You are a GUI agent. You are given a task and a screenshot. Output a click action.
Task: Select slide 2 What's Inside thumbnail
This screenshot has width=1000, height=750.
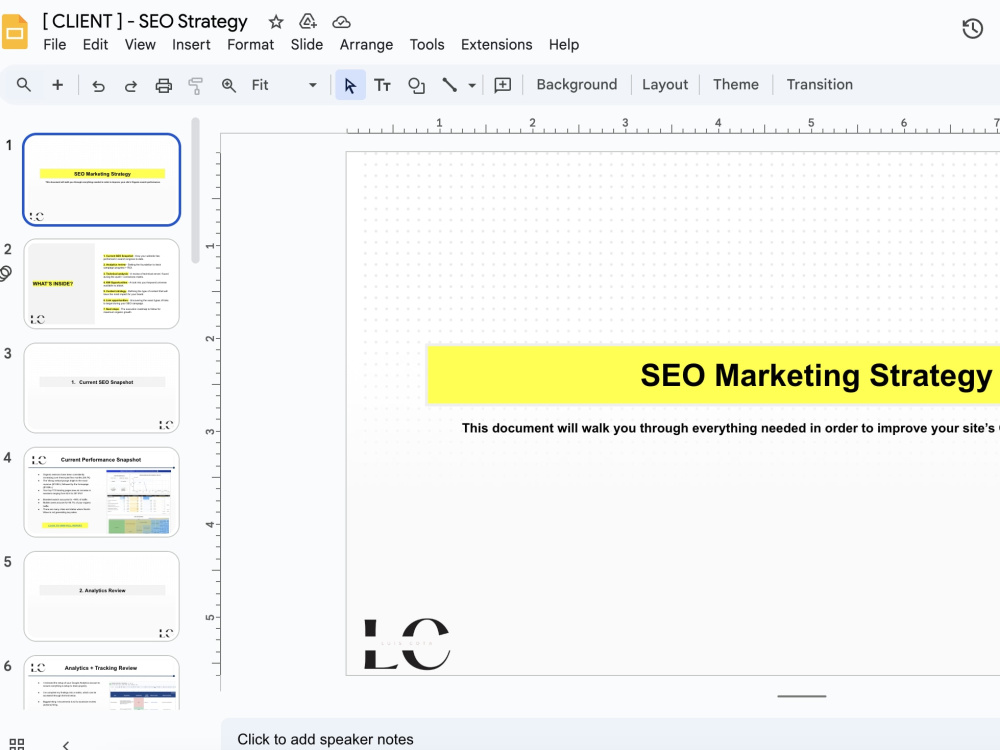(101, 284)
